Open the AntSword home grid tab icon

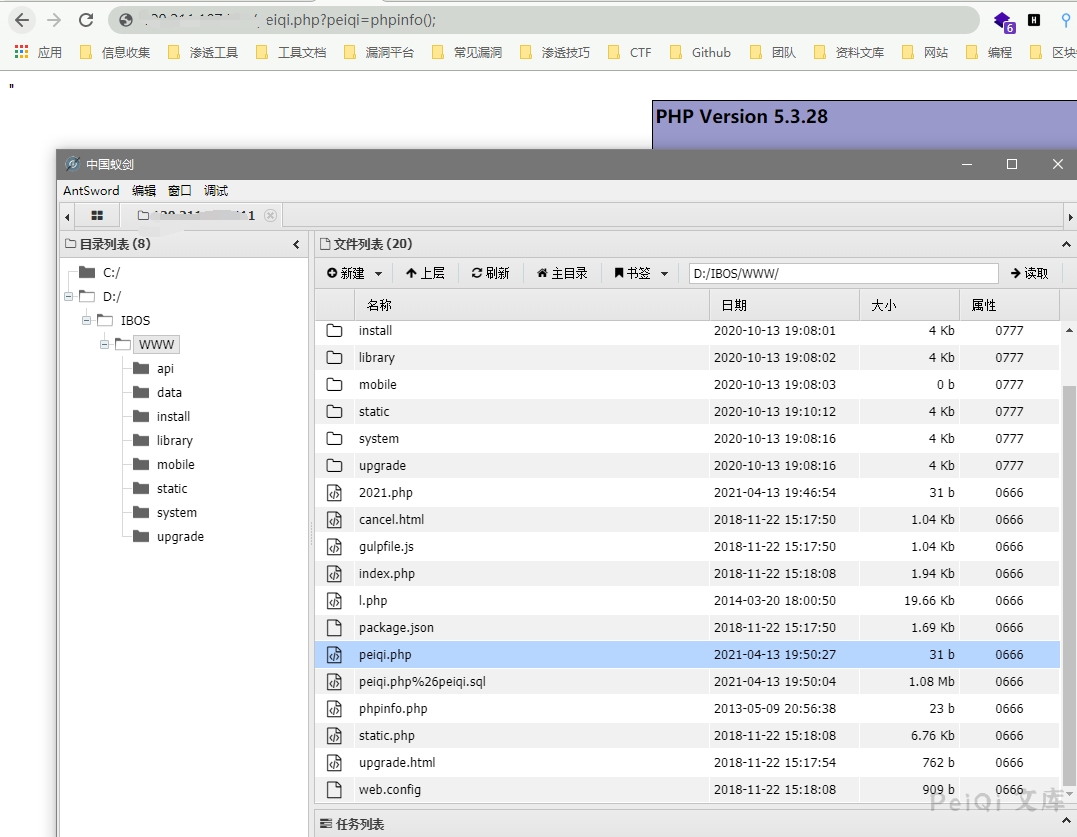tap(97, 215)
